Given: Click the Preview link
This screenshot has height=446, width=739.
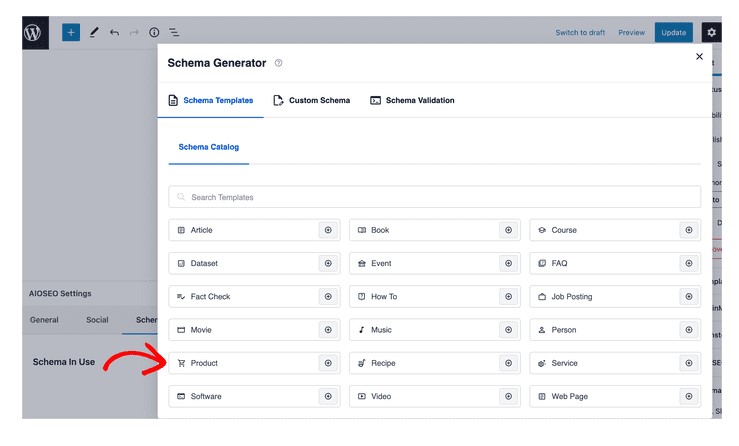Looking at the screenshot, I should [632, 33].
